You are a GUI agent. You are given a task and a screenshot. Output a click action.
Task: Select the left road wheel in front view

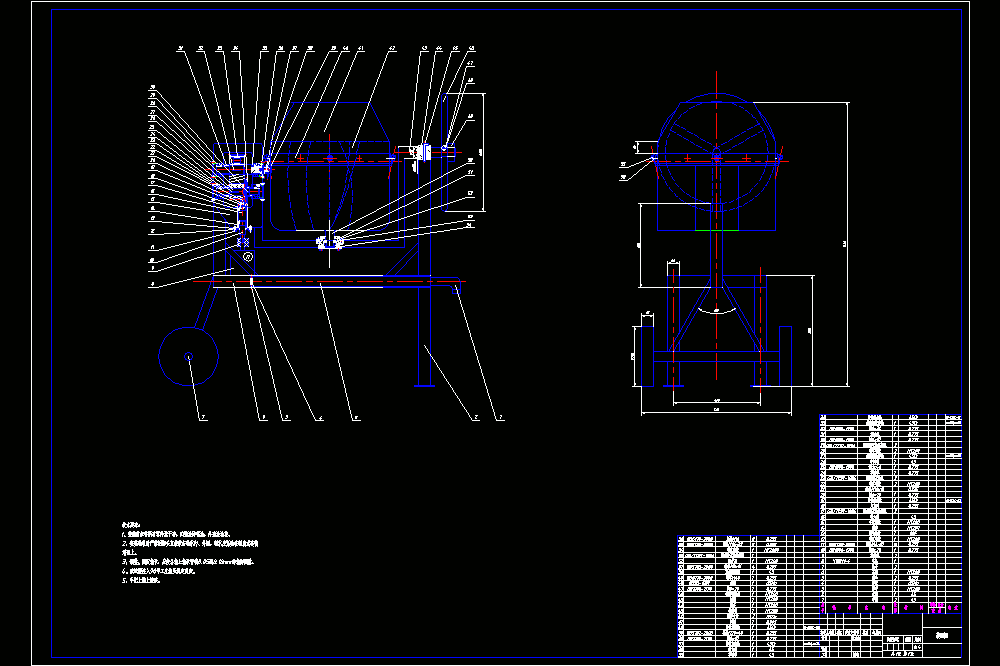(x=647, y=357)
